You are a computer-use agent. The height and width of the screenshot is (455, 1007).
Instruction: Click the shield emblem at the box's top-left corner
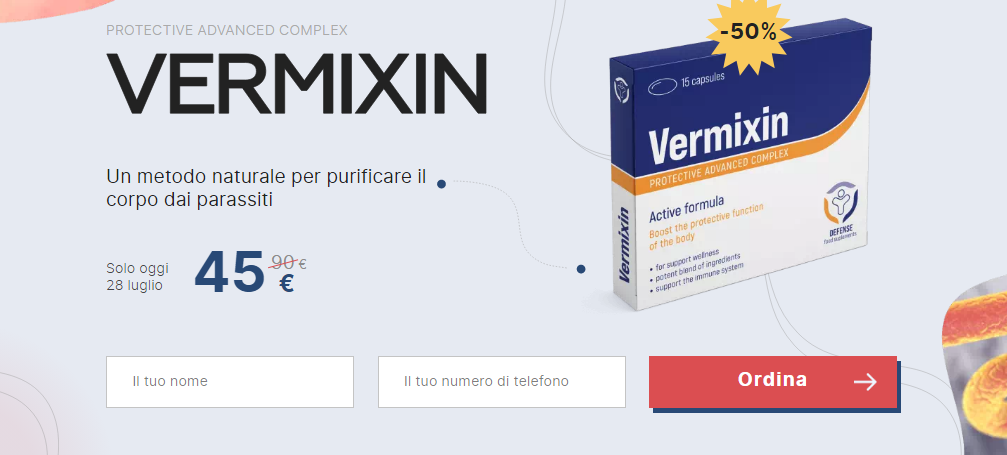(x=621, y=90)
